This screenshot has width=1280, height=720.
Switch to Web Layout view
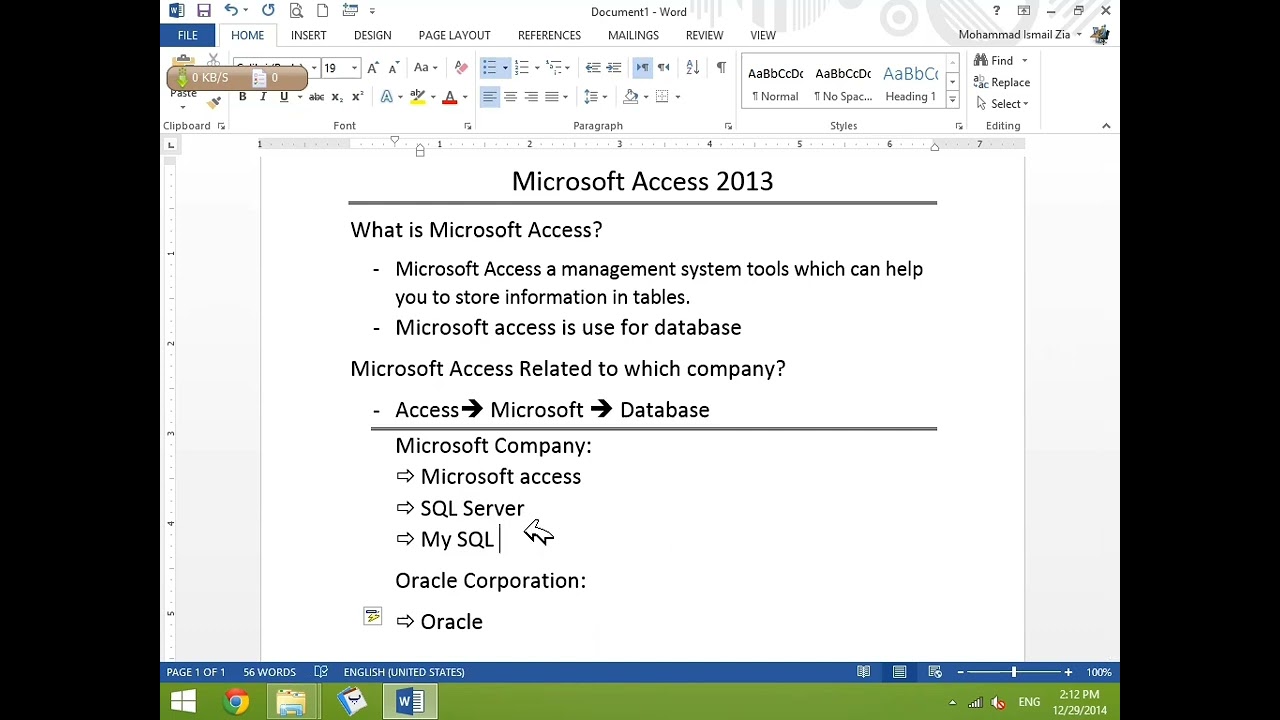coord(935,672)
